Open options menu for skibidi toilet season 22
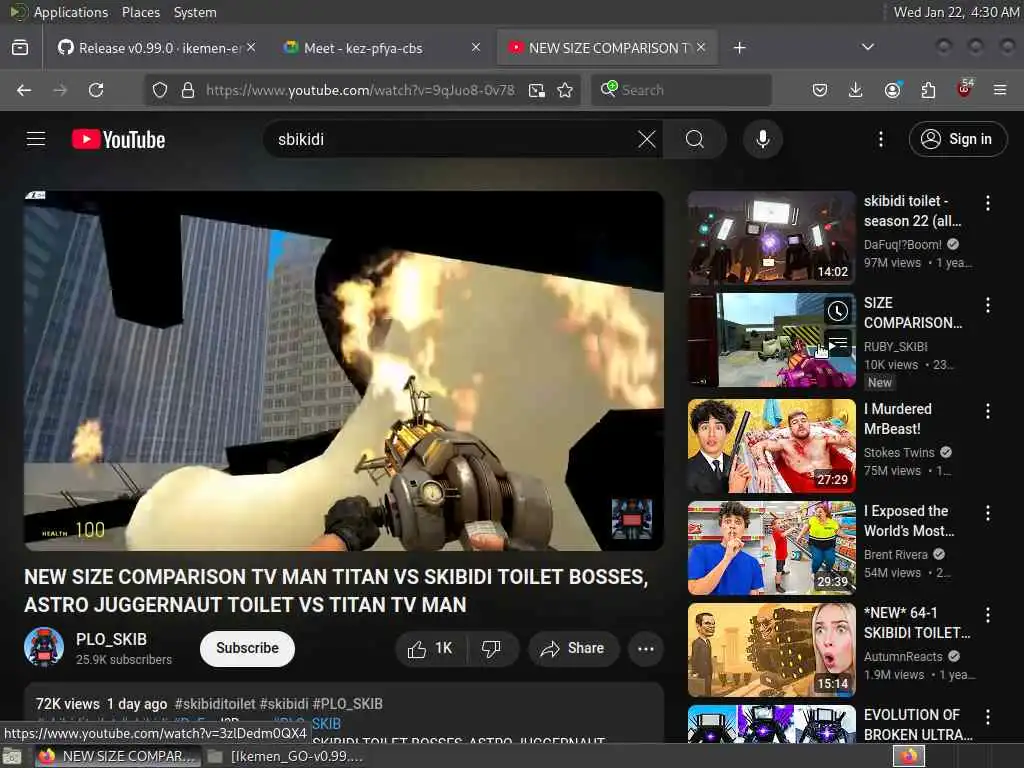 (987, 203)
